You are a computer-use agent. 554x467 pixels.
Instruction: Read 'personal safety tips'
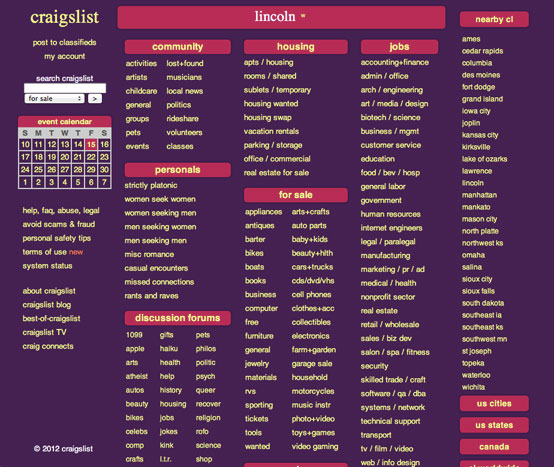tap(57, 238)
